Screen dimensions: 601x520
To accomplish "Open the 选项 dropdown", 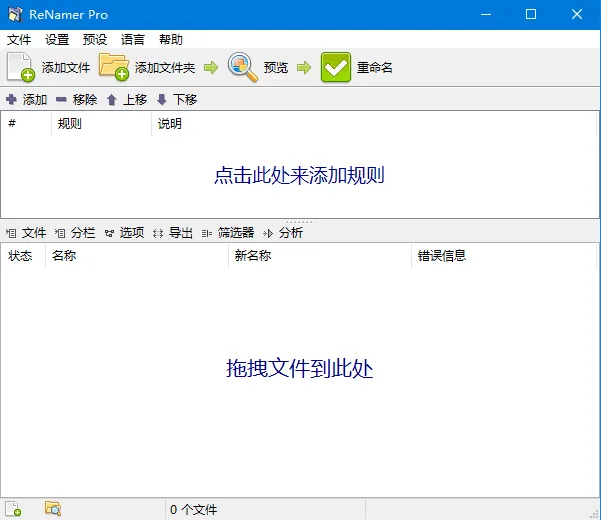I will coord(124,233).
